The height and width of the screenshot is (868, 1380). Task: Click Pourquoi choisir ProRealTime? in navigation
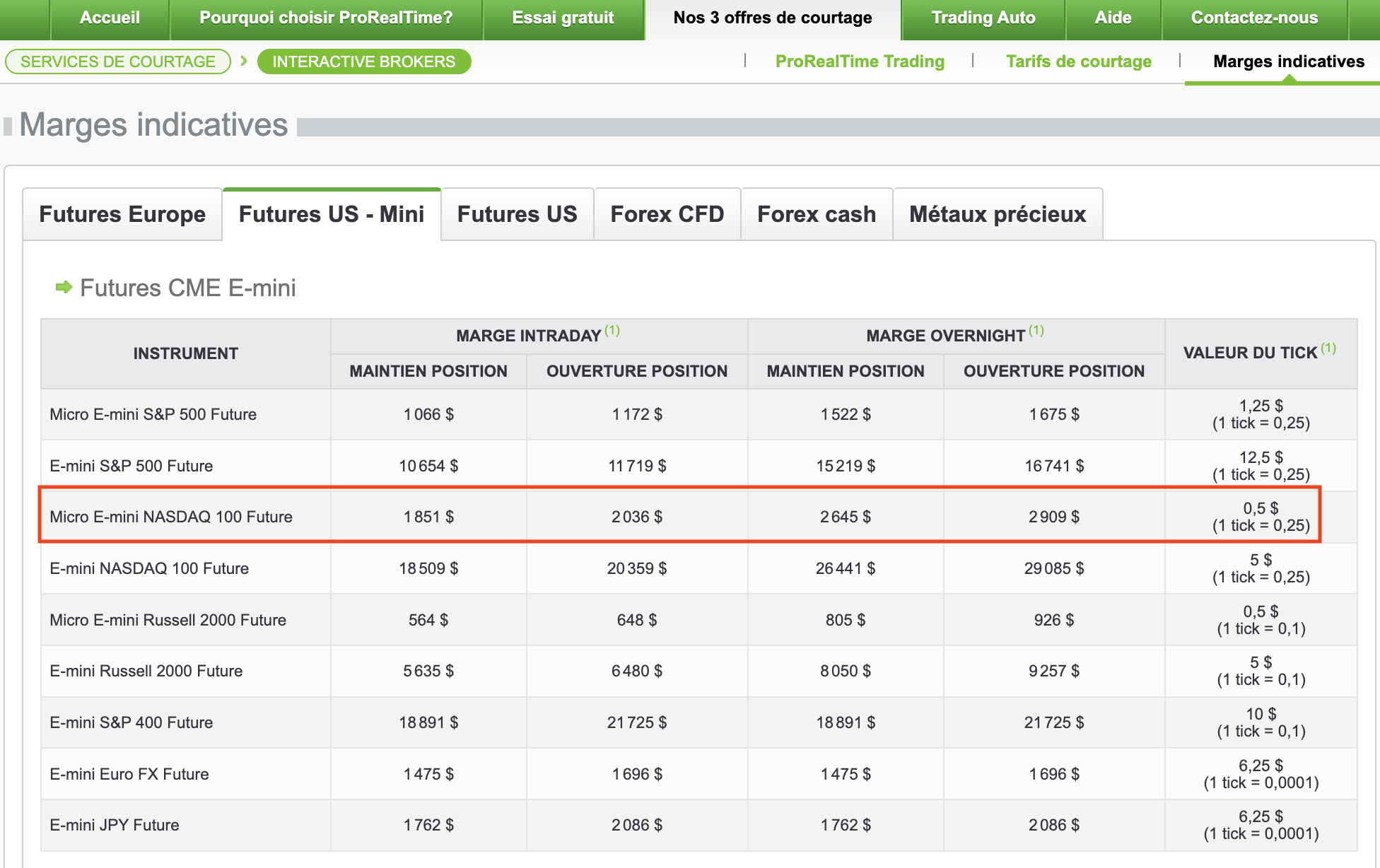326,18
